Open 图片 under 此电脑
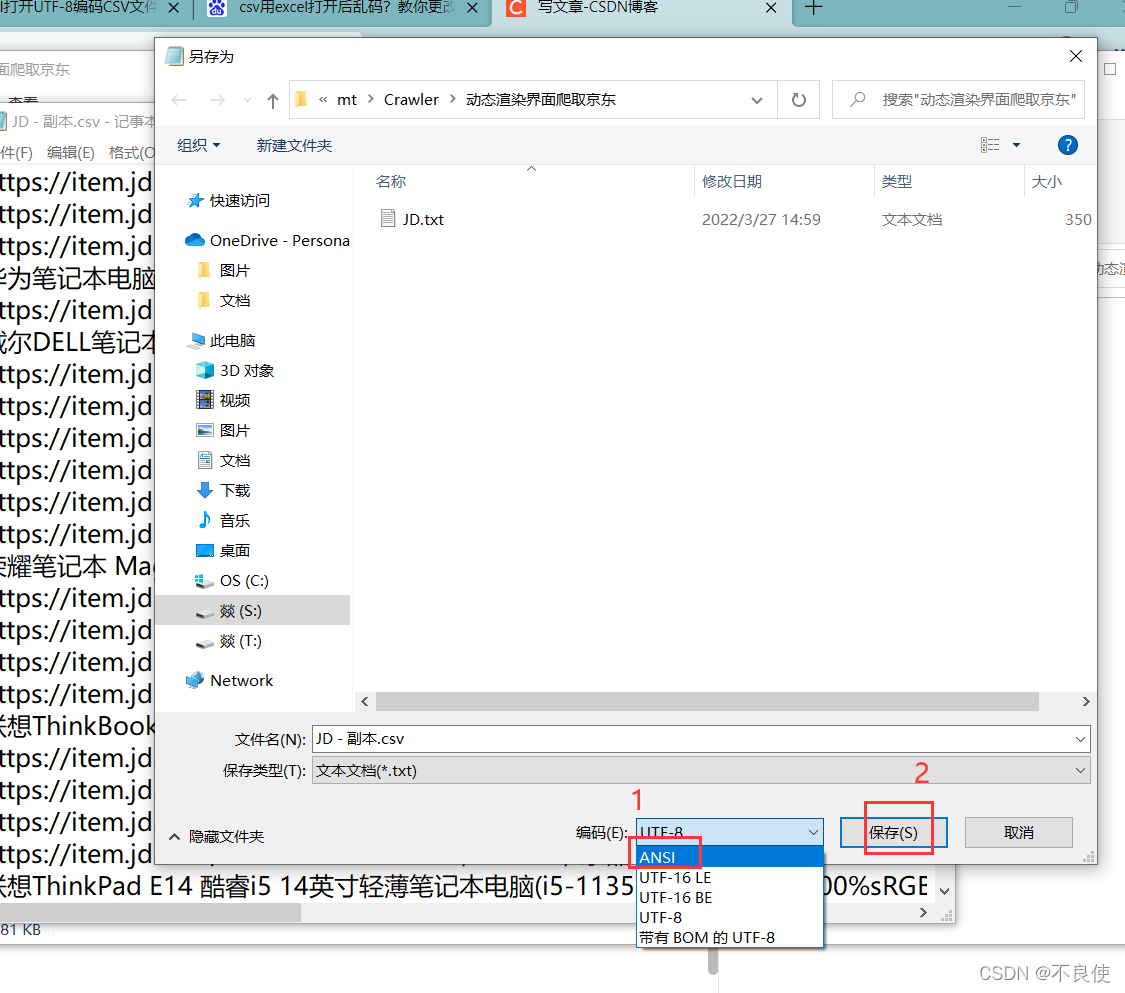 pyautogui.click(x=224, y=430)
